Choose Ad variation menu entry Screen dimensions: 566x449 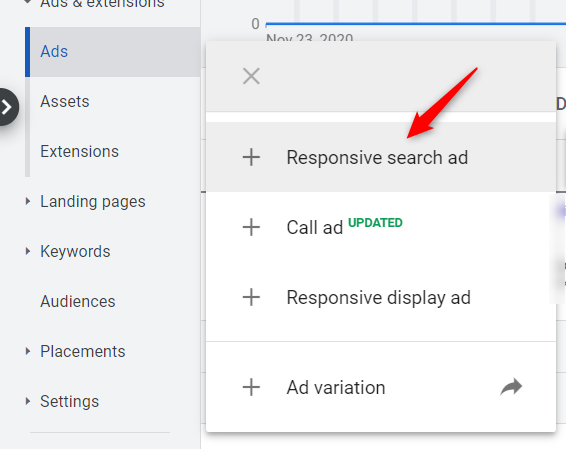(381, 387)
